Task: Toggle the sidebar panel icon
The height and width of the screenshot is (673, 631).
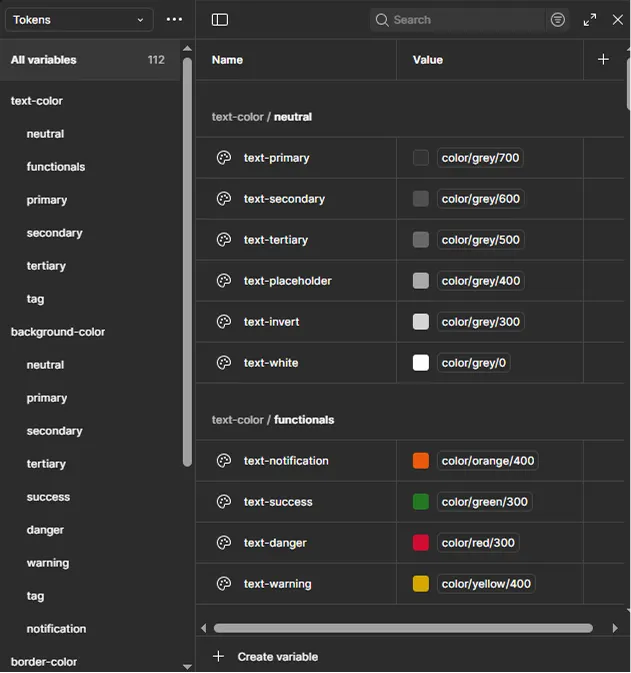Action: coord(220,20)
